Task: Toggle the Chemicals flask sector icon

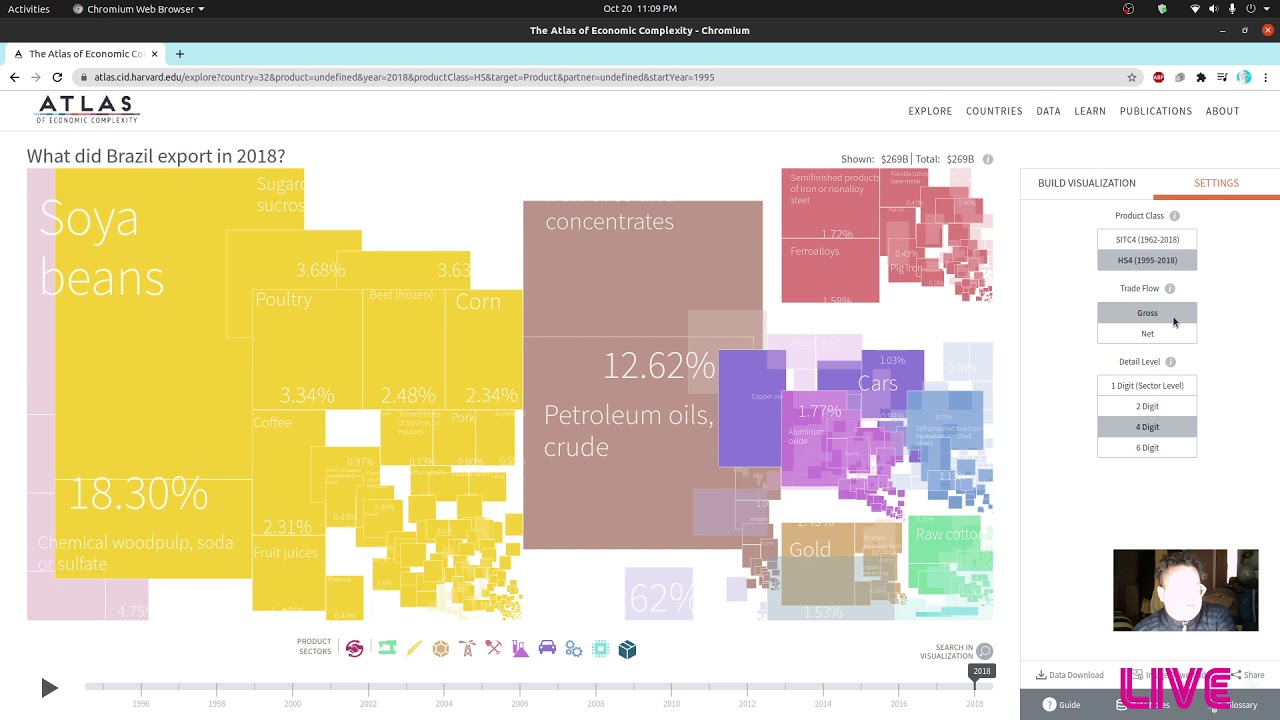Action: point(520,649)
